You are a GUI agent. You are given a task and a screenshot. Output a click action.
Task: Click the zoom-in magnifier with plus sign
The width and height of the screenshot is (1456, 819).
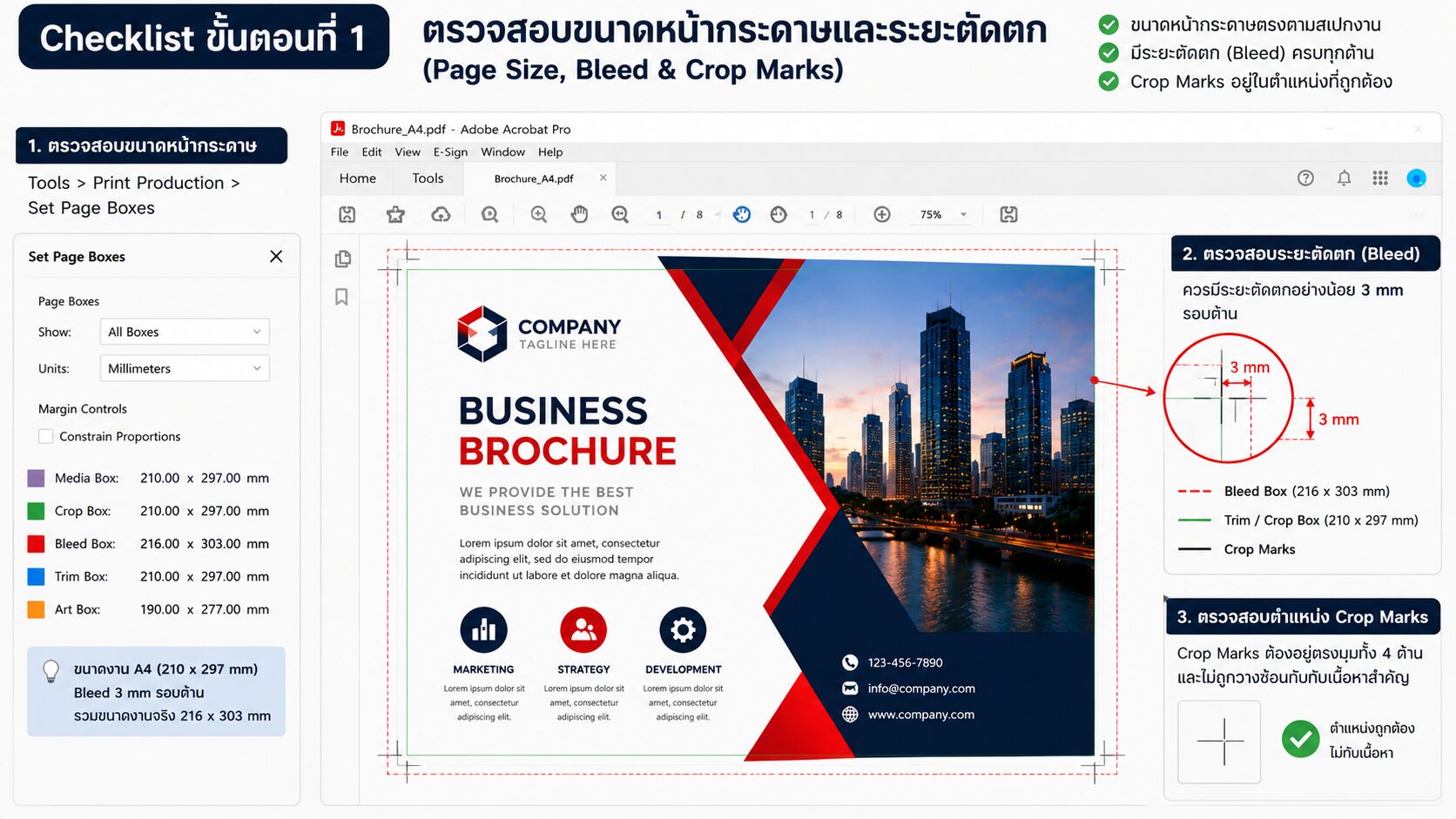coord(539,214)
